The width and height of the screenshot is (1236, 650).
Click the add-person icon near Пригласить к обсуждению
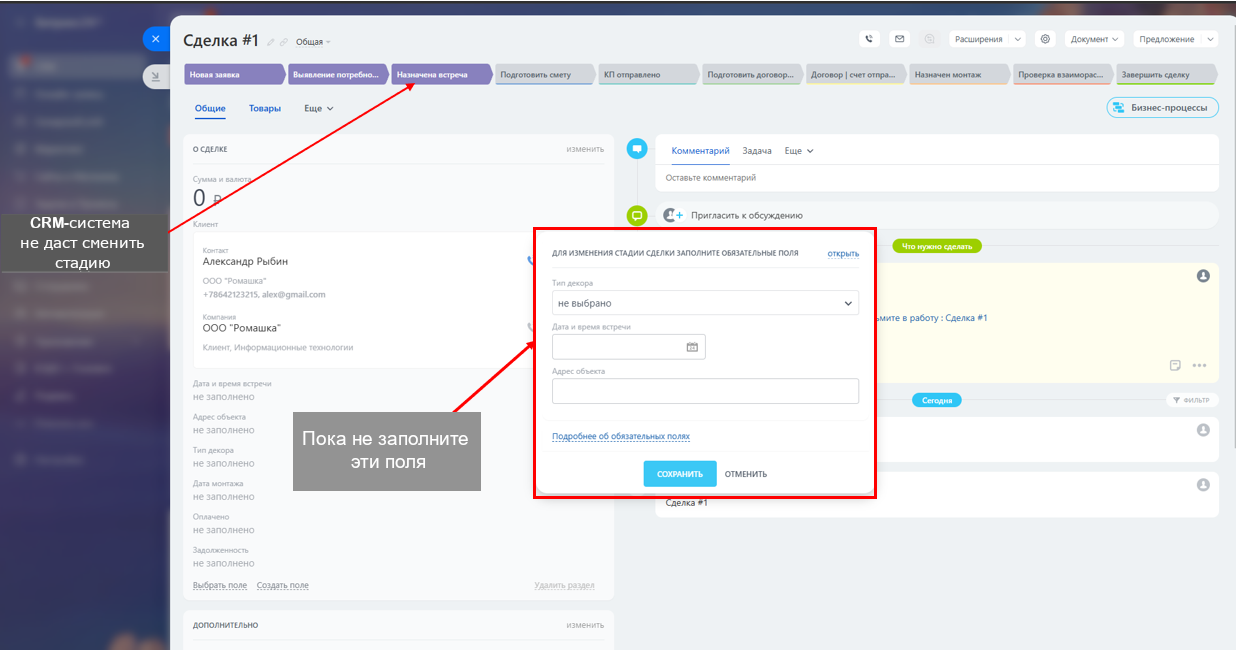pyautogui.click(x=673, y=215)
